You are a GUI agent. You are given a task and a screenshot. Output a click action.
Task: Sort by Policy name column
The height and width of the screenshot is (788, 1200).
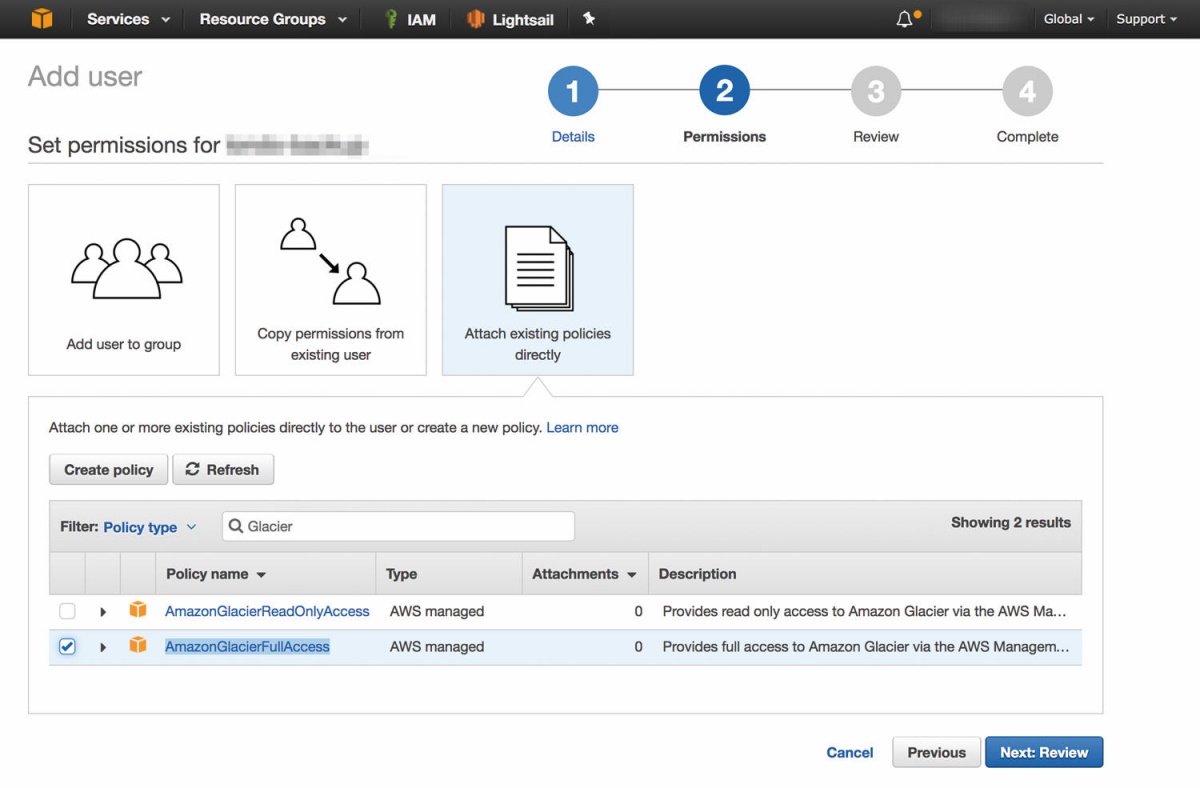(216, 574)
